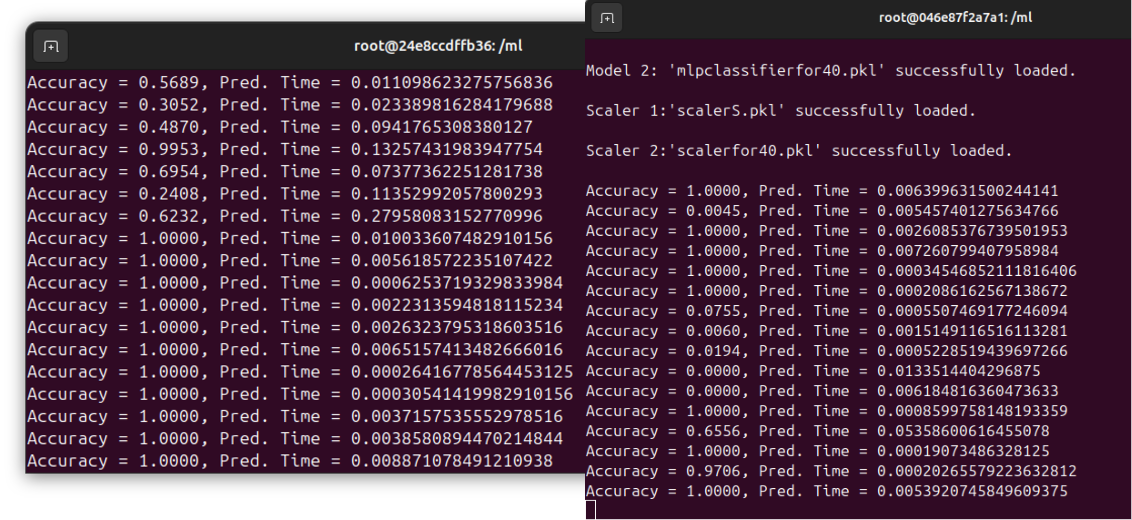This screenshot has width=1132, height=520.
Task: Click the Scaler 2 'scalerfor40.pkl' loaded line
Action: [x=798, y=151]
